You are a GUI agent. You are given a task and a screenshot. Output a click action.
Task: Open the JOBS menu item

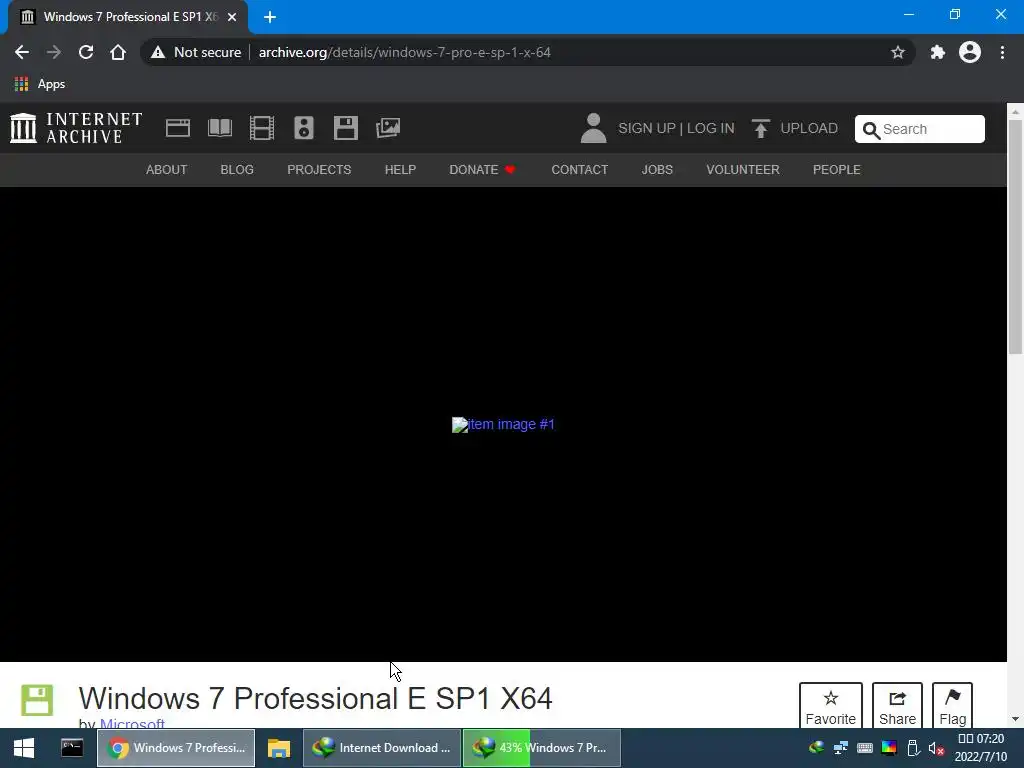coord(657,170)
